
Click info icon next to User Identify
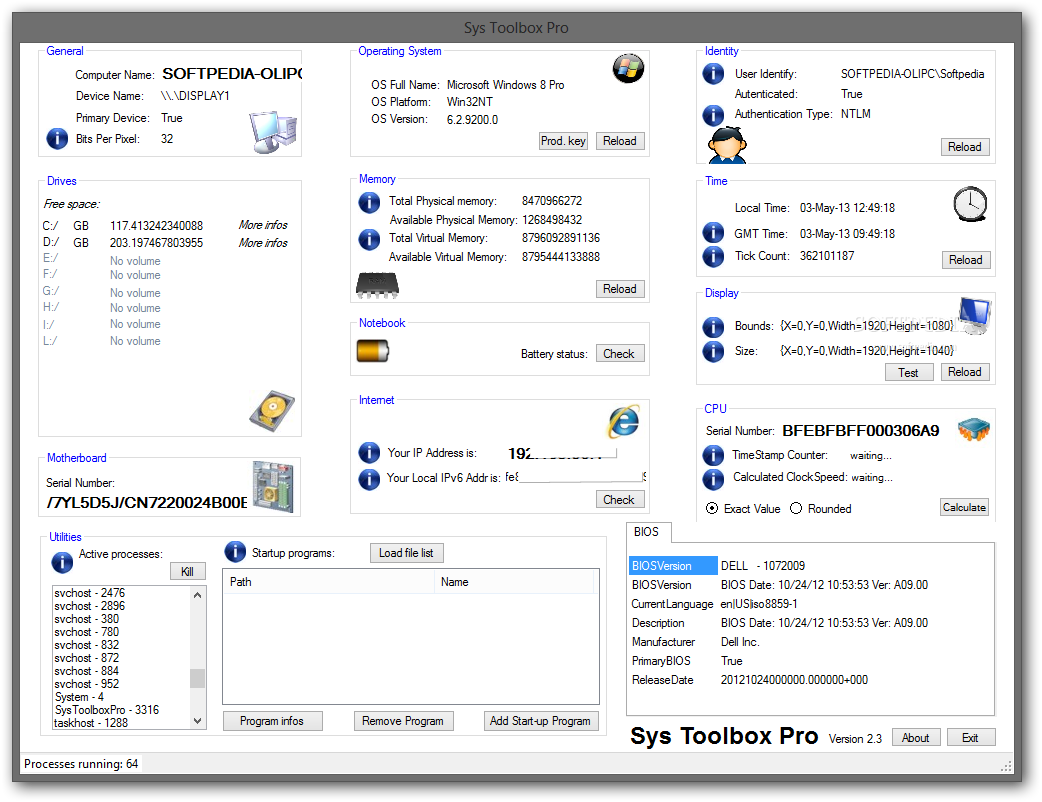click(x=713, y=73)
